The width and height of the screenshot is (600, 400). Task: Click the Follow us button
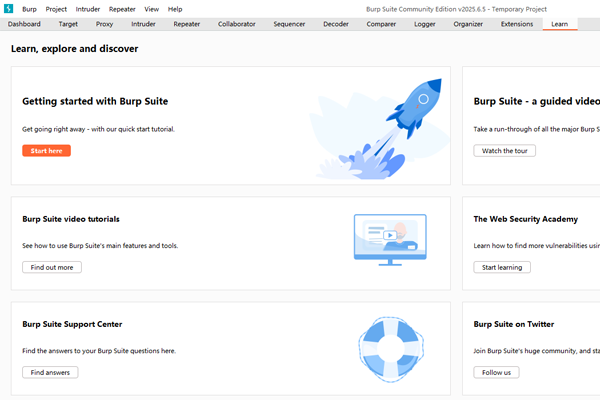pos(496,372)
